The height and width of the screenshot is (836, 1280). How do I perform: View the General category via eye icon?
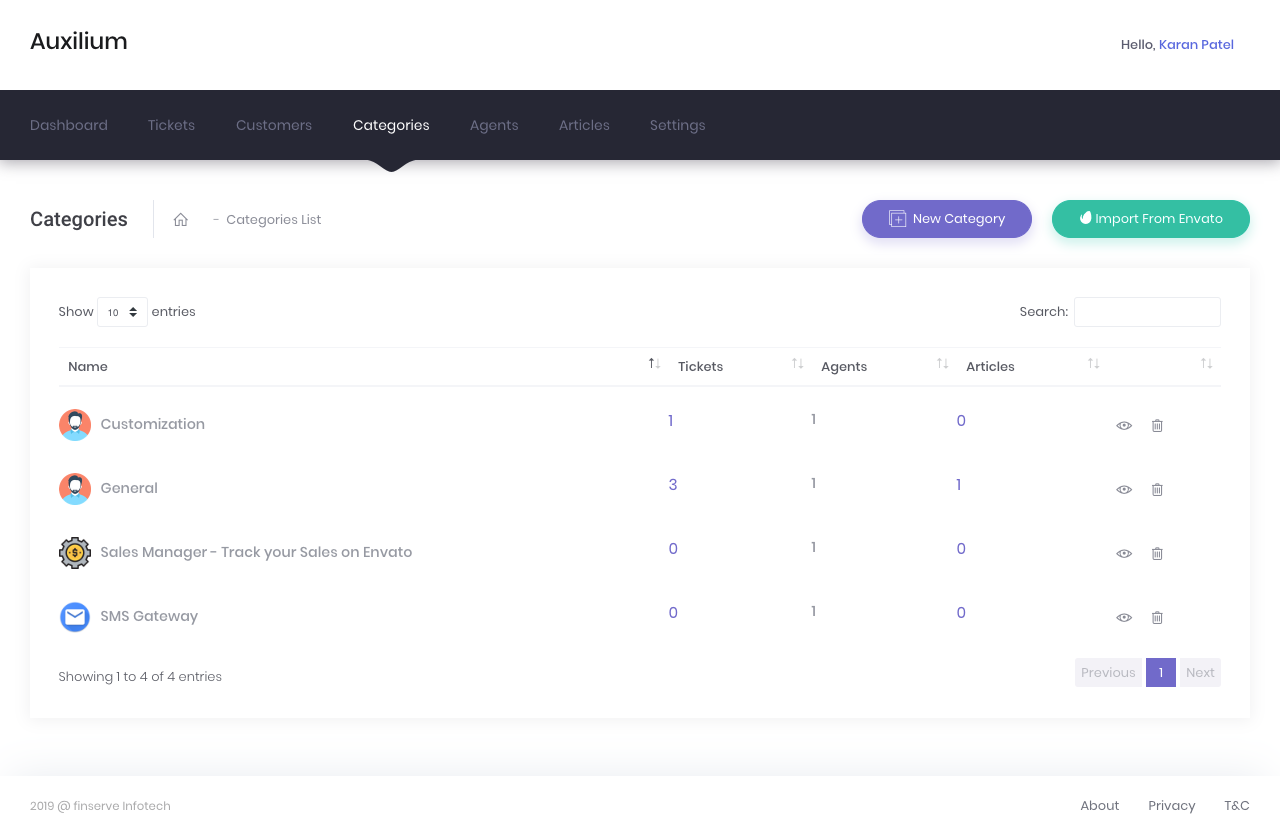1124,489
